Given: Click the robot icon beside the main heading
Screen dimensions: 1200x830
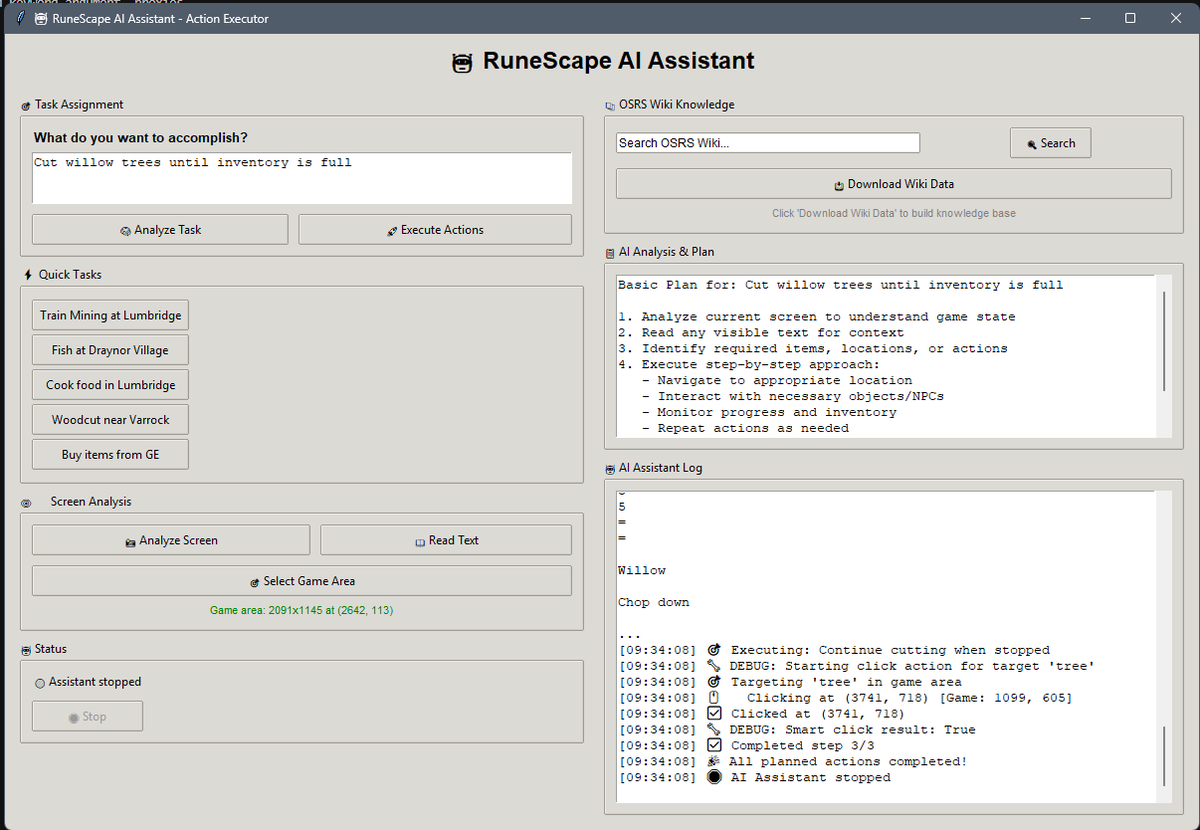Looking at the screenshot, I should coord(461,62).
